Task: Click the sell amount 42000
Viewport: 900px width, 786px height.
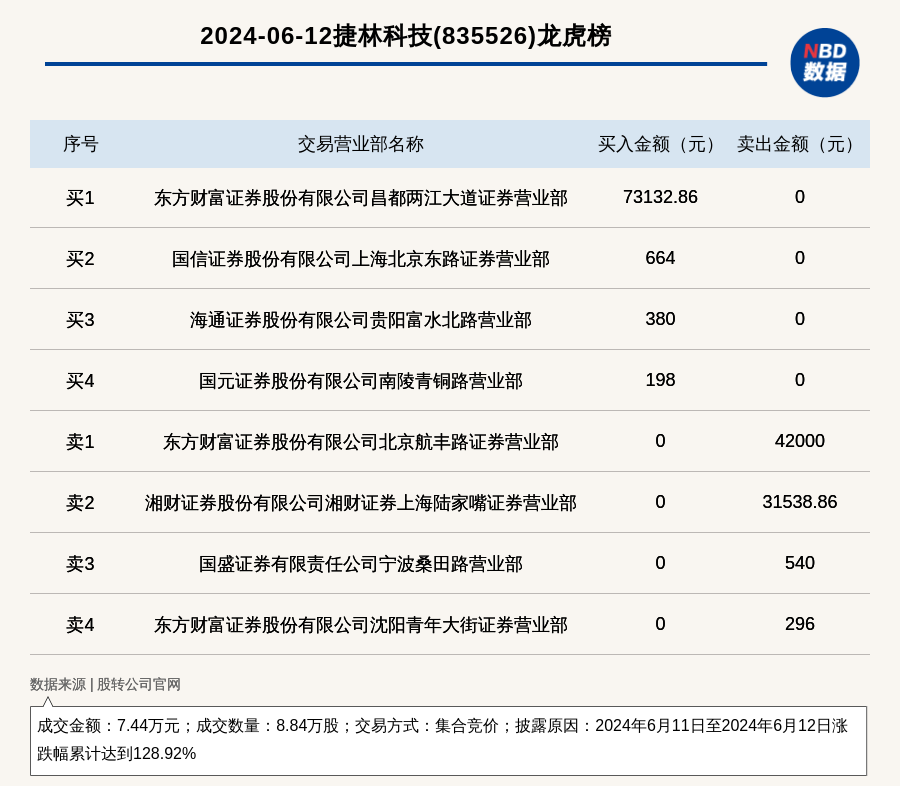Action: pos(800,440)
